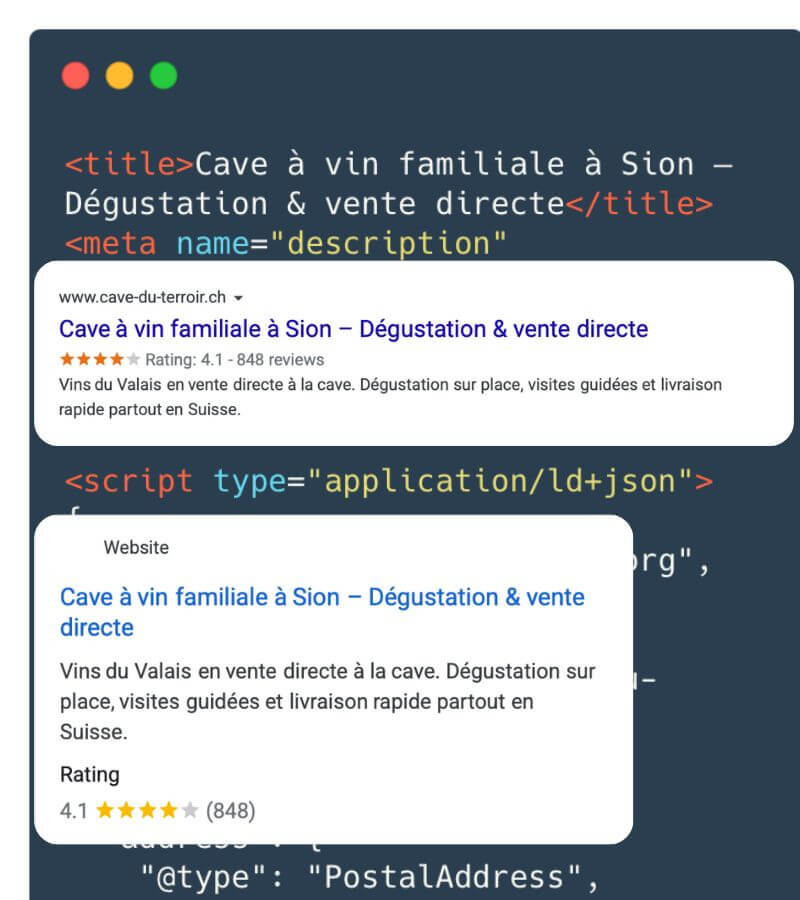This screenshot has height=900, width=800.
Task: Click the 'Website' label in the lower card
Action: 136,547
